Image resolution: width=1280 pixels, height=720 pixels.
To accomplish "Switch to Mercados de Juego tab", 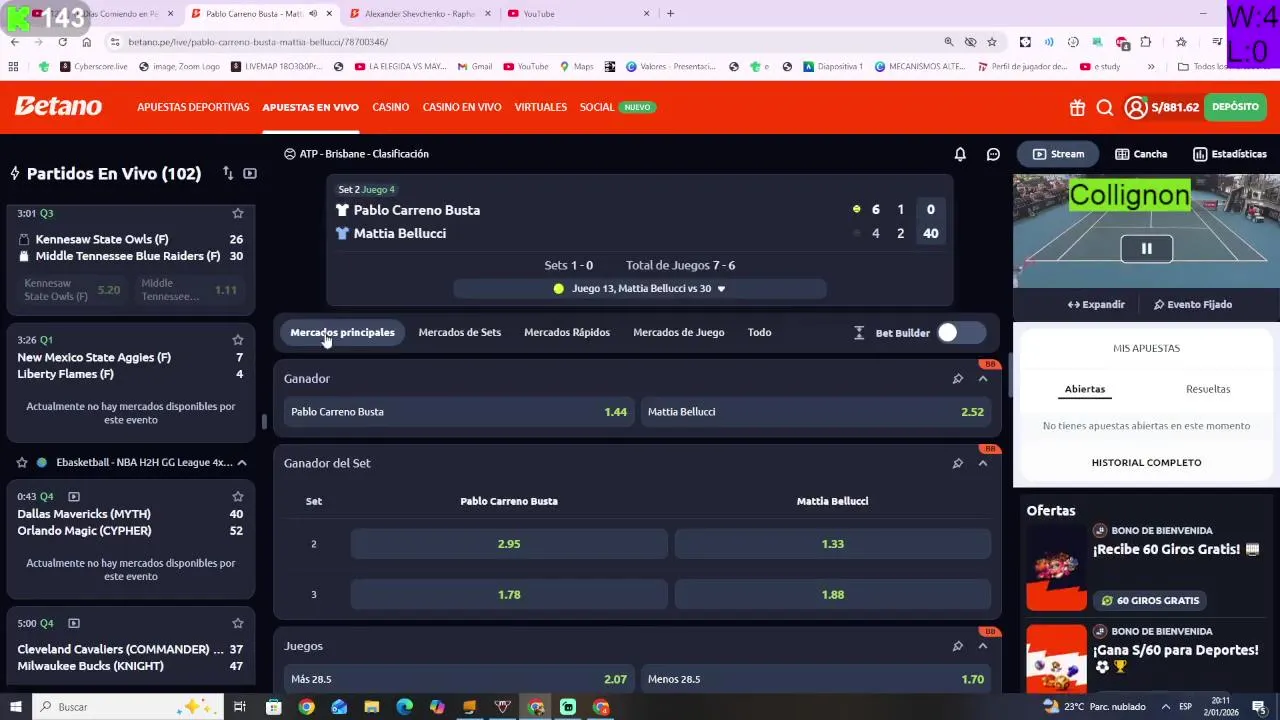I will (x=679, y=333).
